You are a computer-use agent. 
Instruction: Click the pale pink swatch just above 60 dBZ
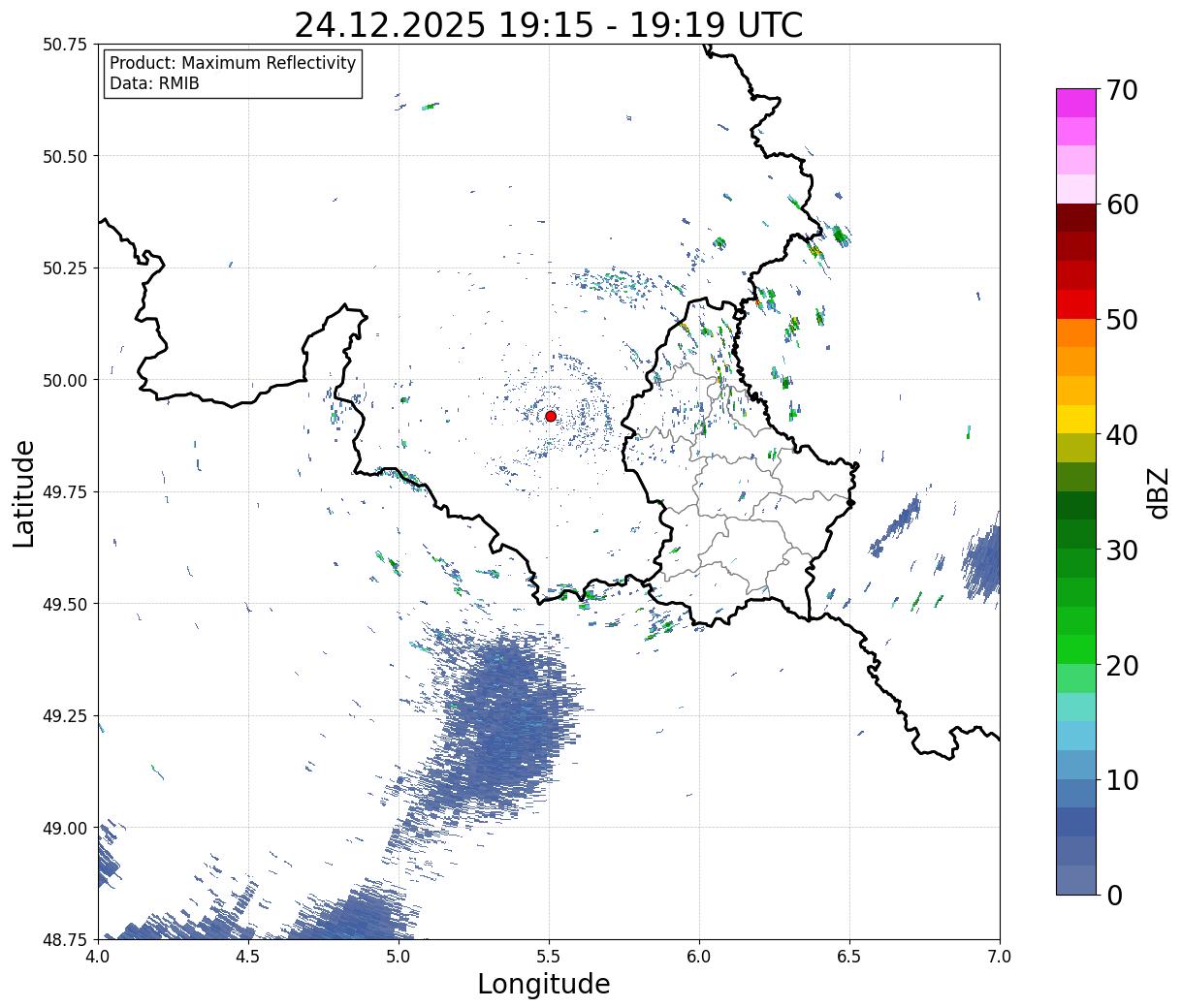1076,189
